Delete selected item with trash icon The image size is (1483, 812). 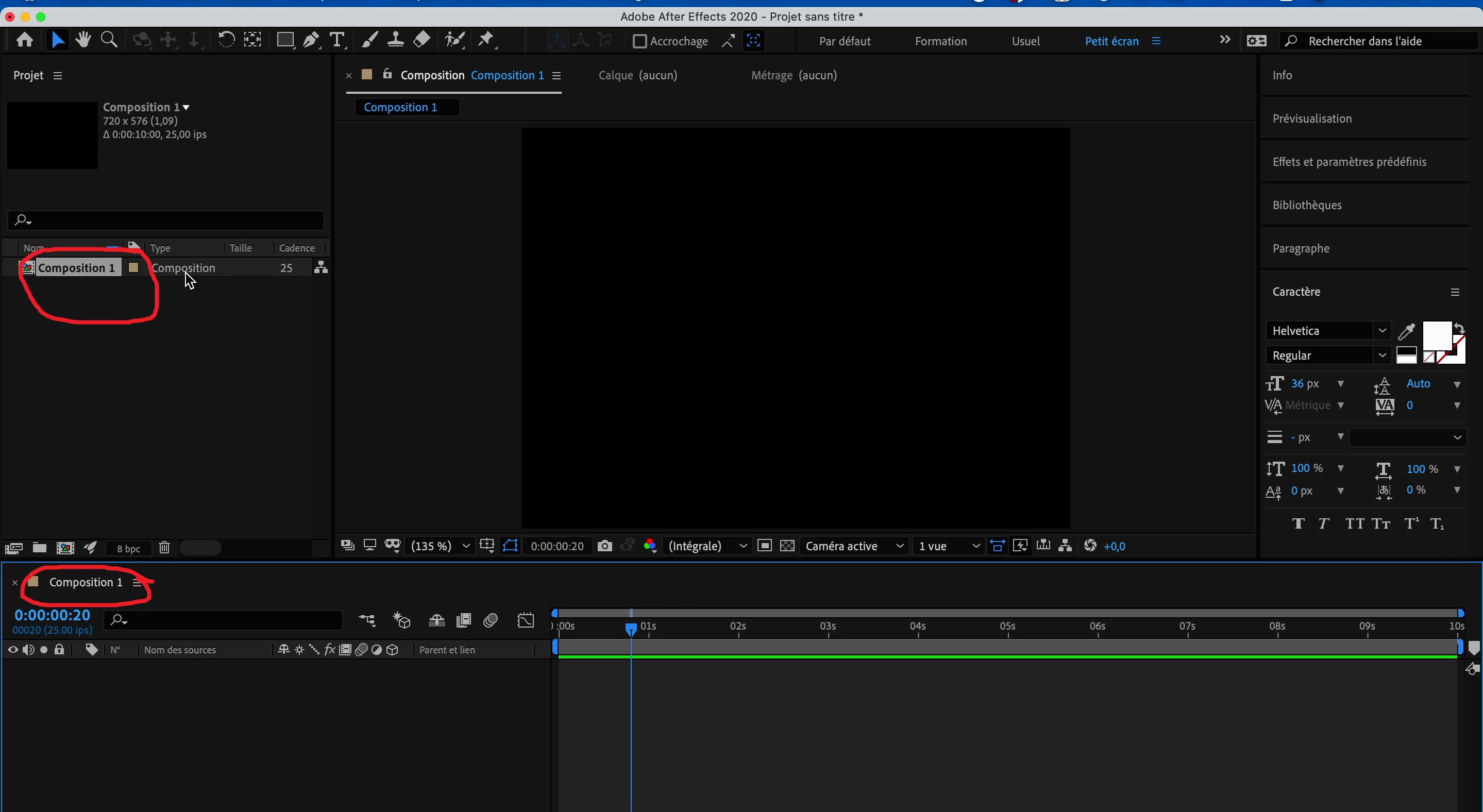165,548
